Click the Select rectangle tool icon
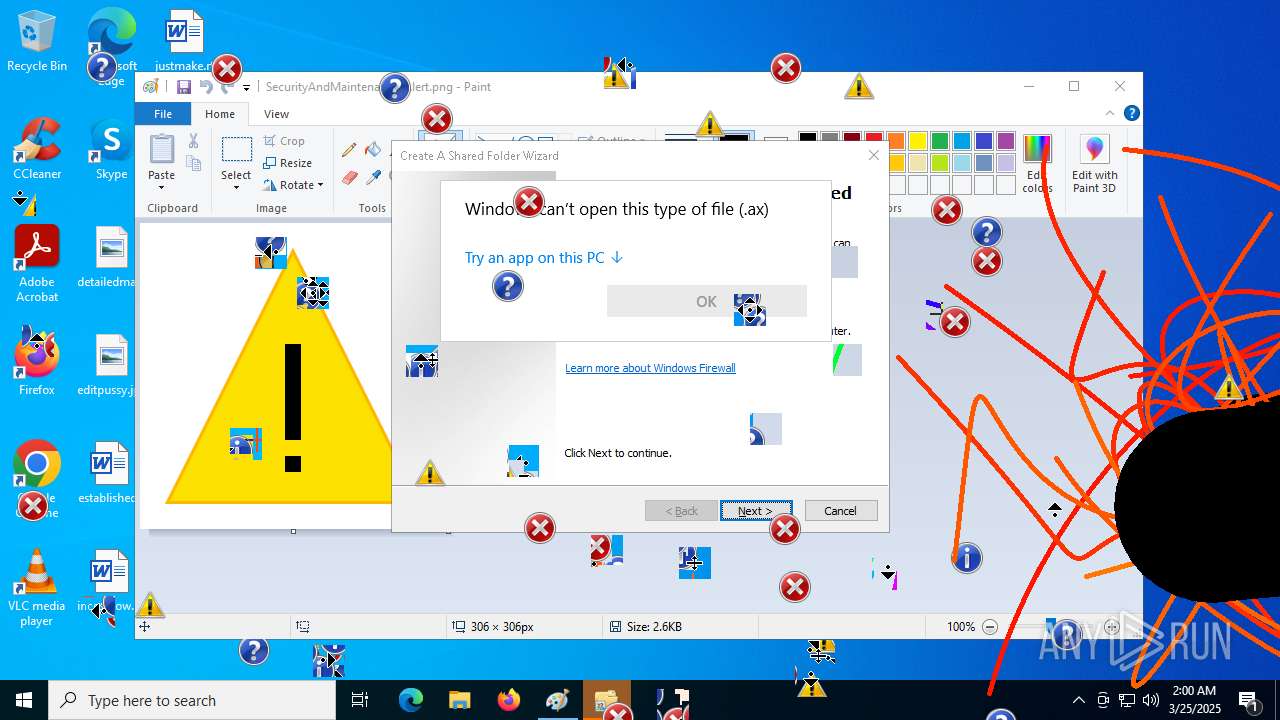 coord(236,150)
